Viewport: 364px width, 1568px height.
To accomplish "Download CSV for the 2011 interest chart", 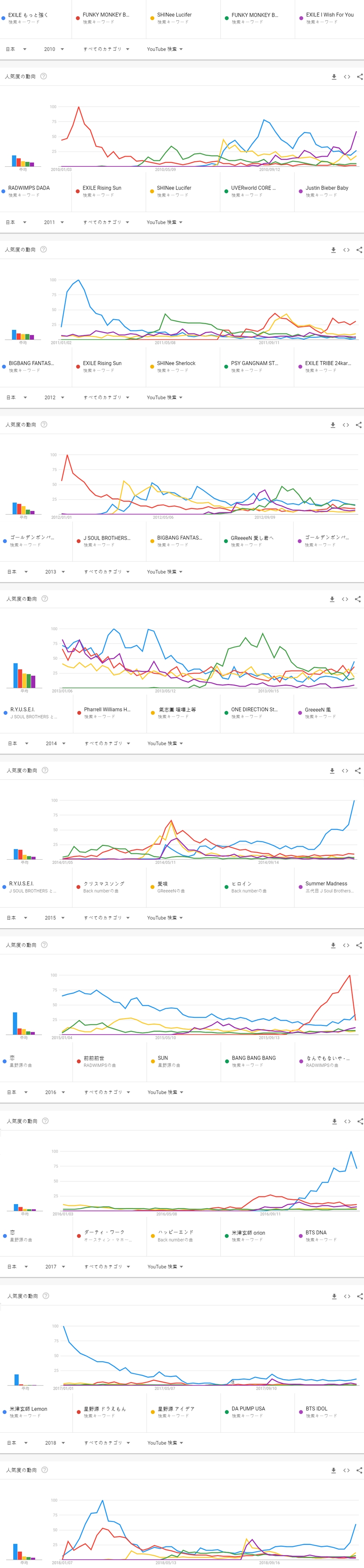I will tap(334, 249).
